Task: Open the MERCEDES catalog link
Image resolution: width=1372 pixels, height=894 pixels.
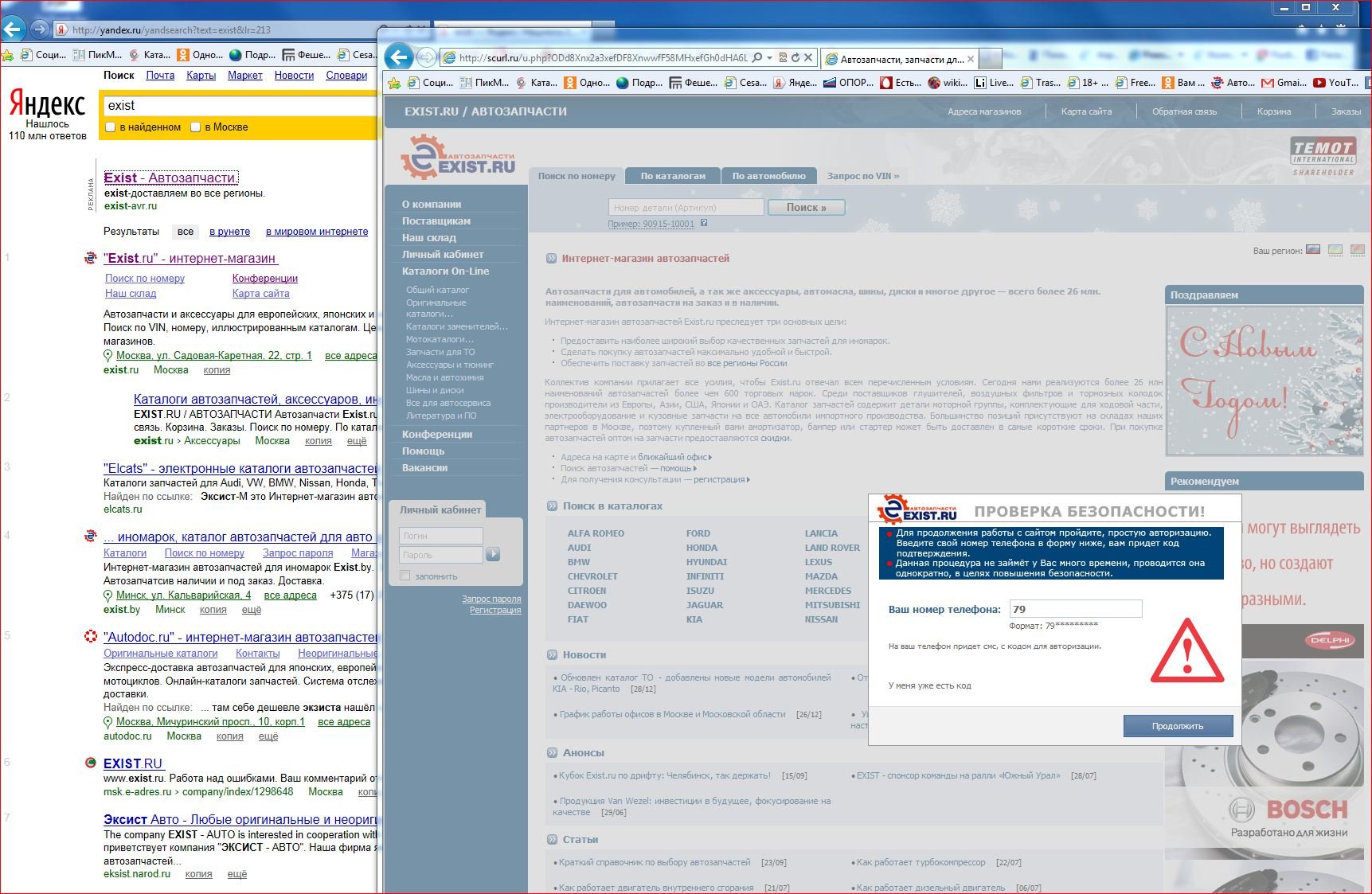Action: click(x=827, y=591)
